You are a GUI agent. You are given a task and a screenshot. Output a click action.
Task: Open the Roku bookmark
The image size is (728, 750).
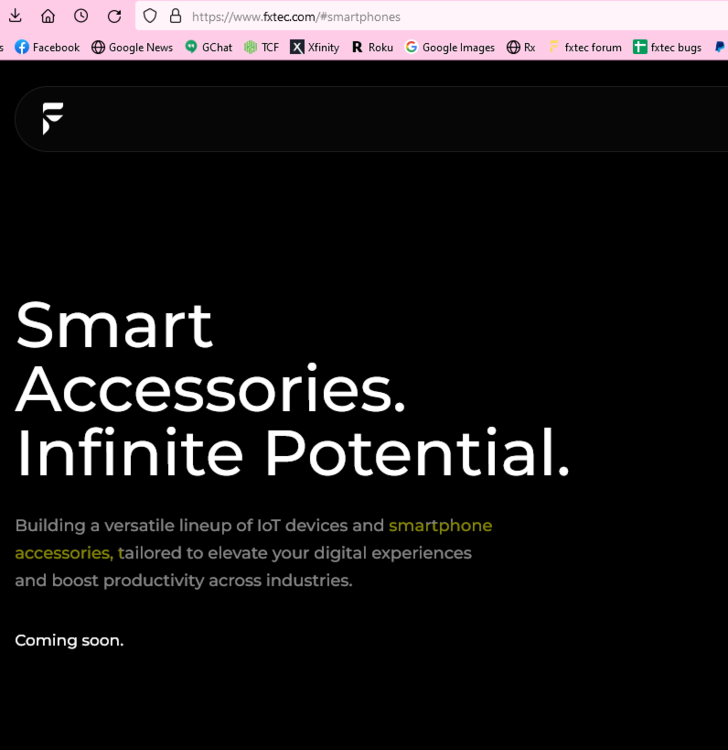(x=372, y=47)
